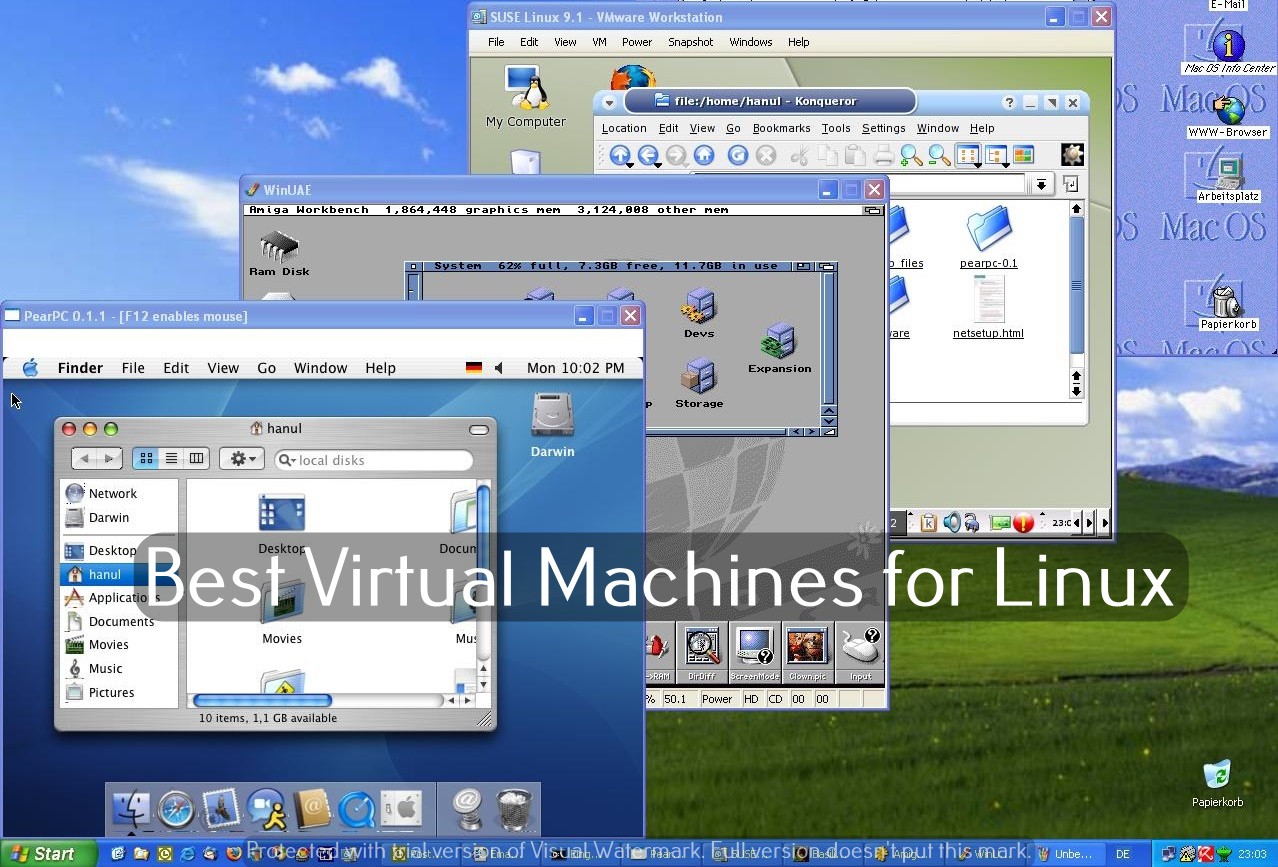
Task: Open Papierkorb recycle bin on Windows desktop
Action: pos(1217,783)
